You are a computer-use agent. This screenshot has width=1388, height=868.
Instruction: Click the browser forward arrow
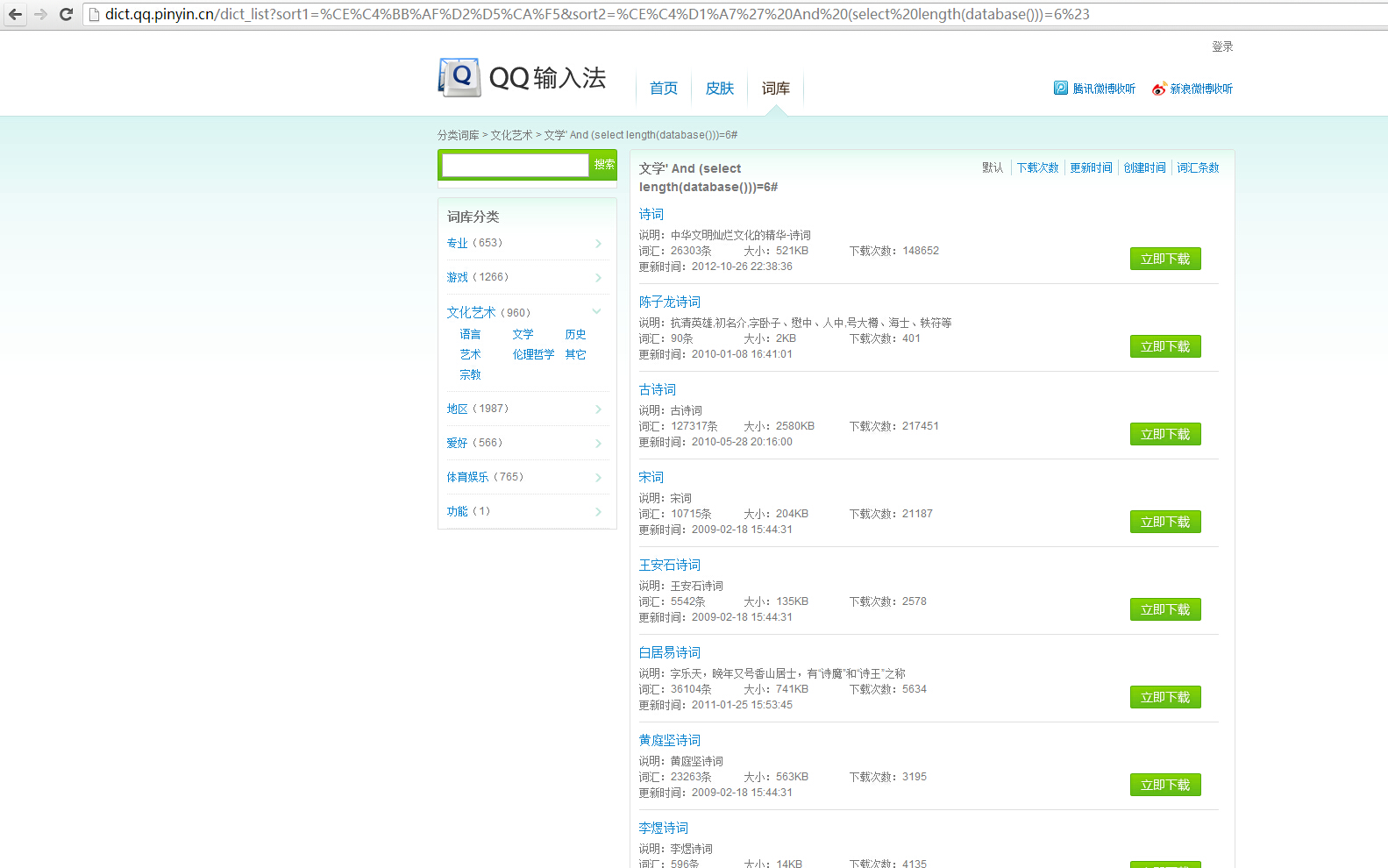(x=40, y=14)
